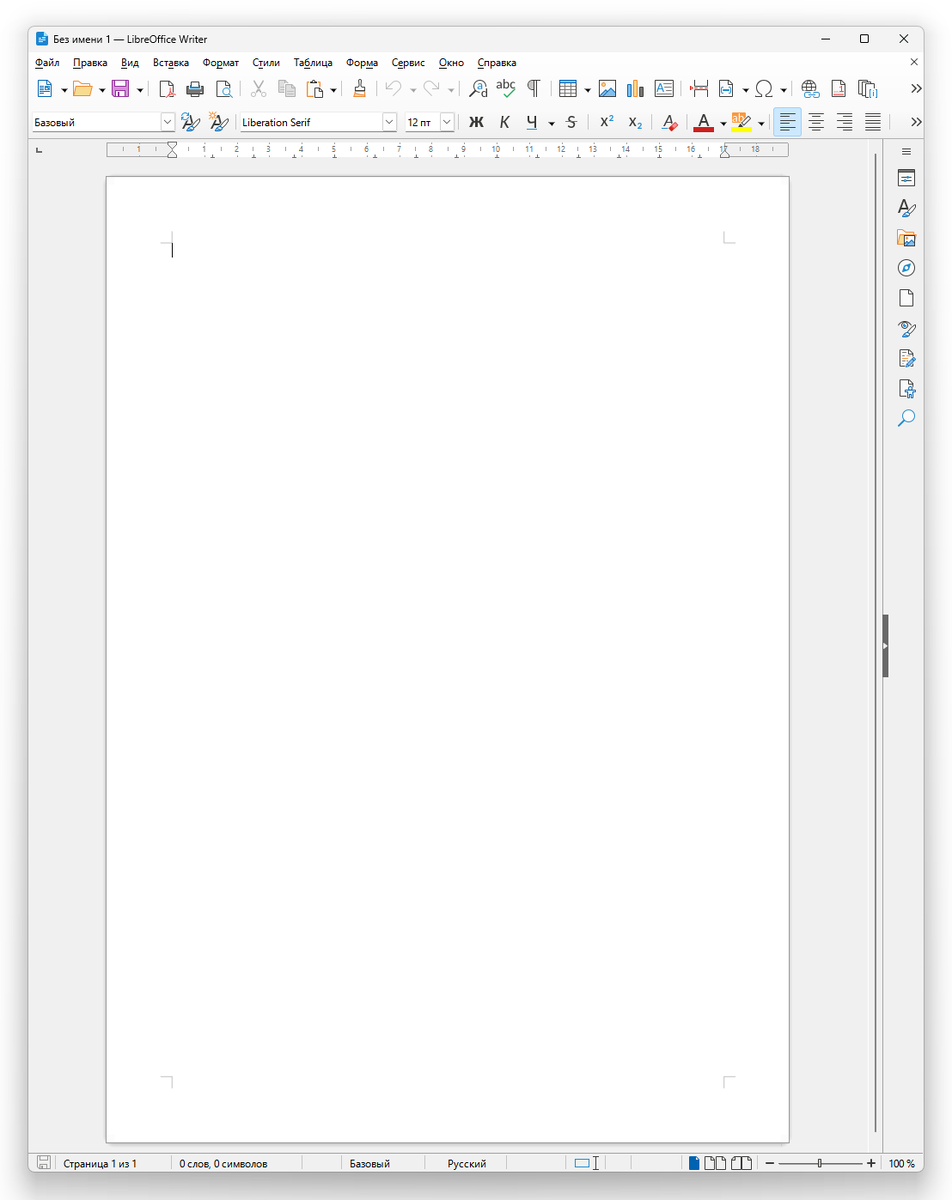Insert a footnote icon
The height and width of the screenshot is (1200, 952).
pos(839,89)
